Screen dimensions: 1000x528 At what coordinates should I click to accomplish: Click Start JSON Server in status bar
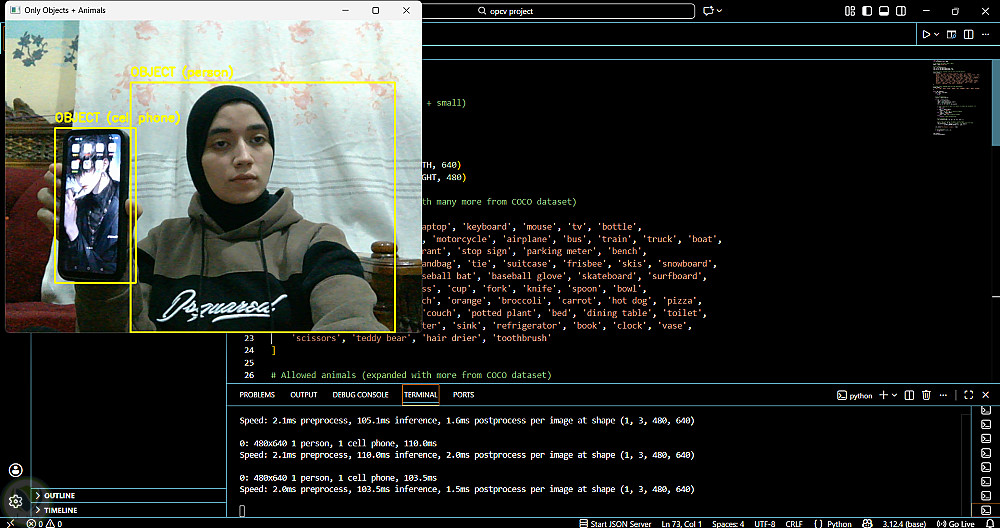(615, 524)
